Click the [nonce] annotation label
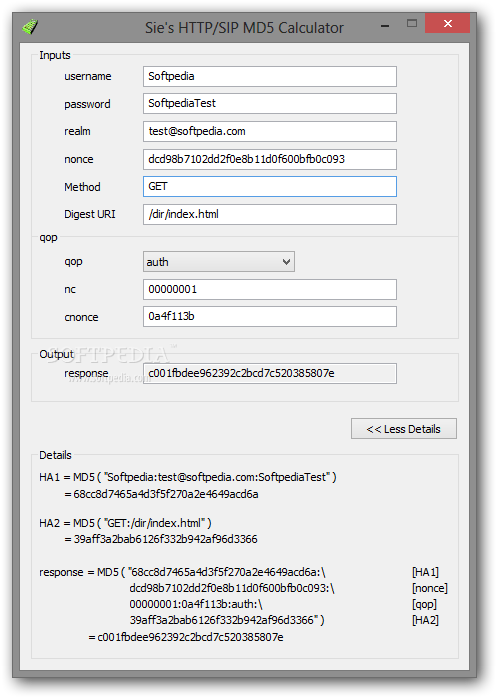The image size is (497, 698). click(x=430, y=588)
